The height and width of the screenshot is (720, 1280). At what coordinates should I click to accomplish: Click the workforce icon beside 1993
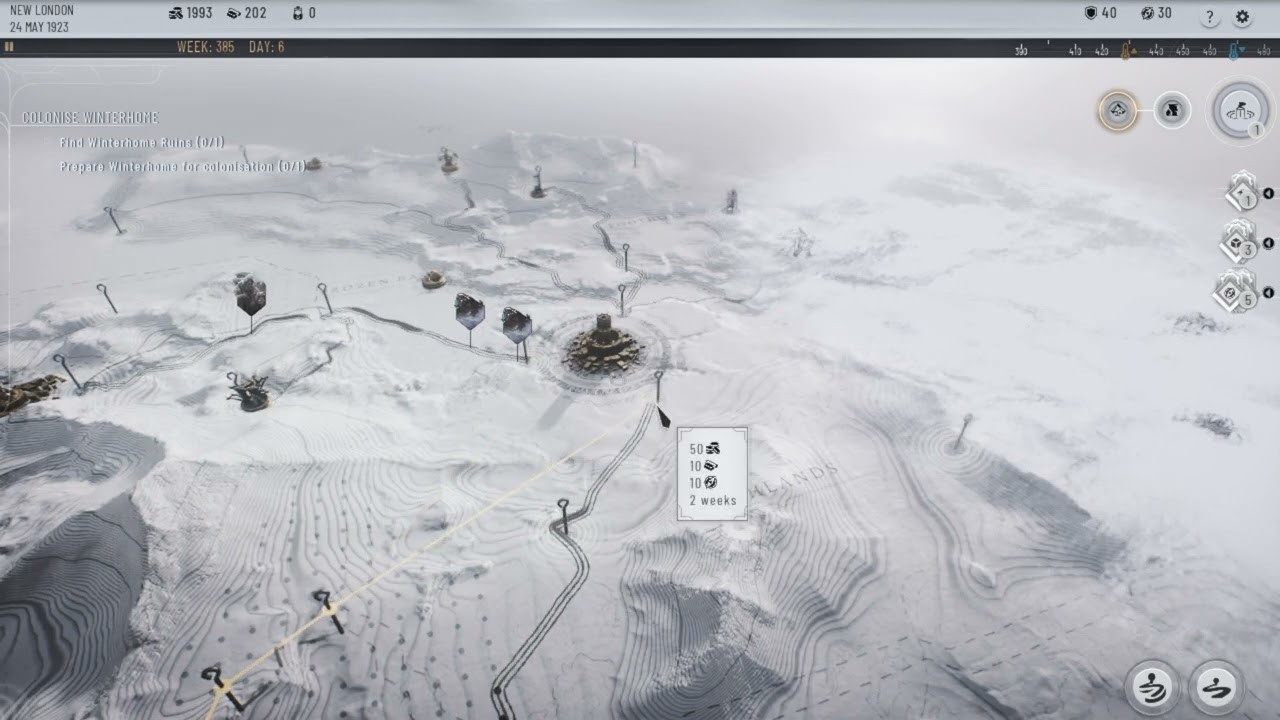point(176,13)
